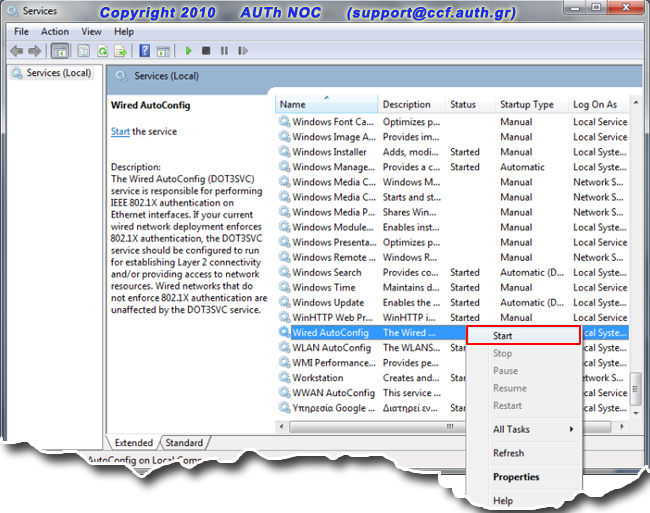Expand All Tasks submenu in context menu
Viewport: 650px width, 513px height.
click(x=524, y=429)
